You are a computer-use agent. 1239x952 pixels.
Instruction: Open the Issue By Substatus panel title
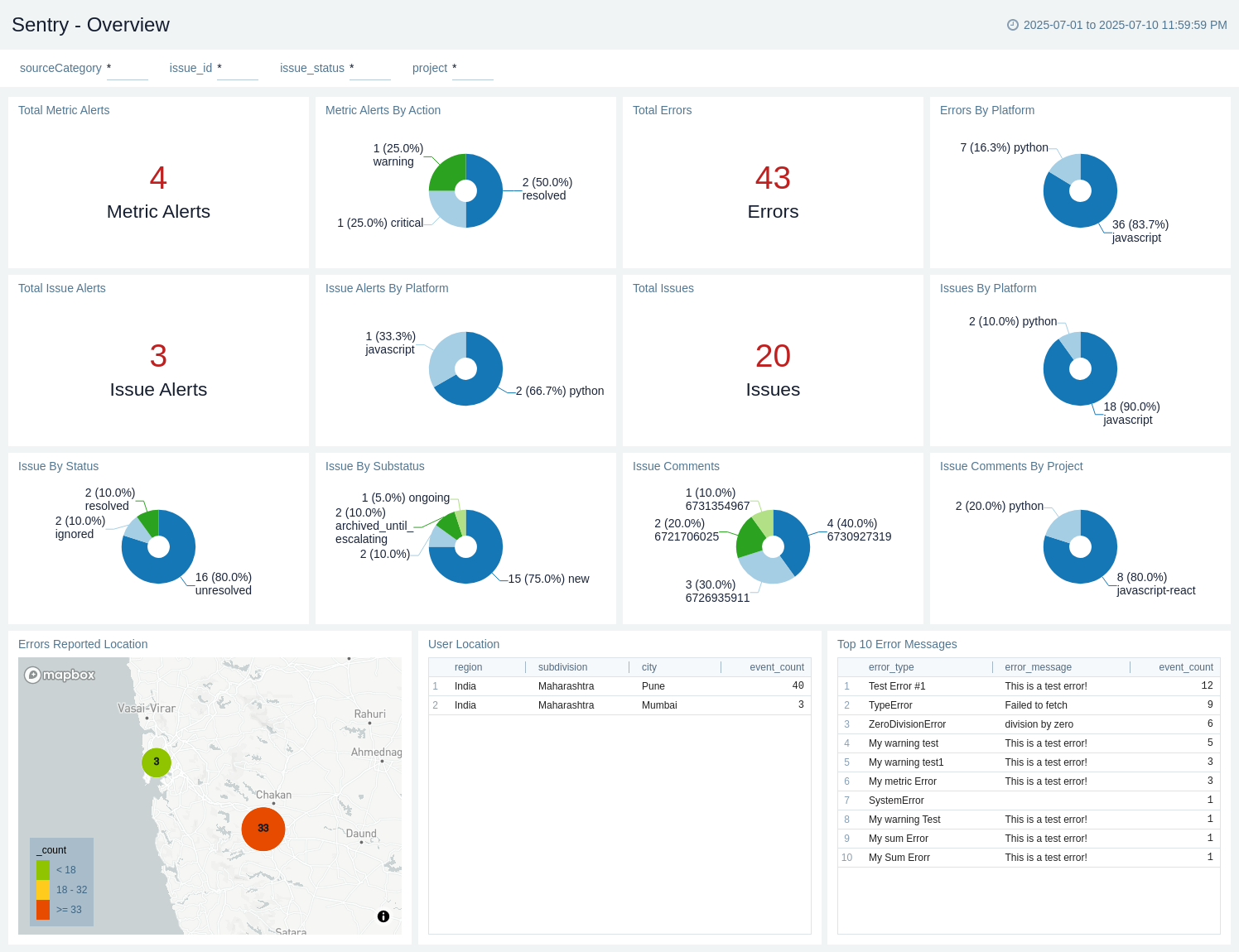[x=375, y=466]
